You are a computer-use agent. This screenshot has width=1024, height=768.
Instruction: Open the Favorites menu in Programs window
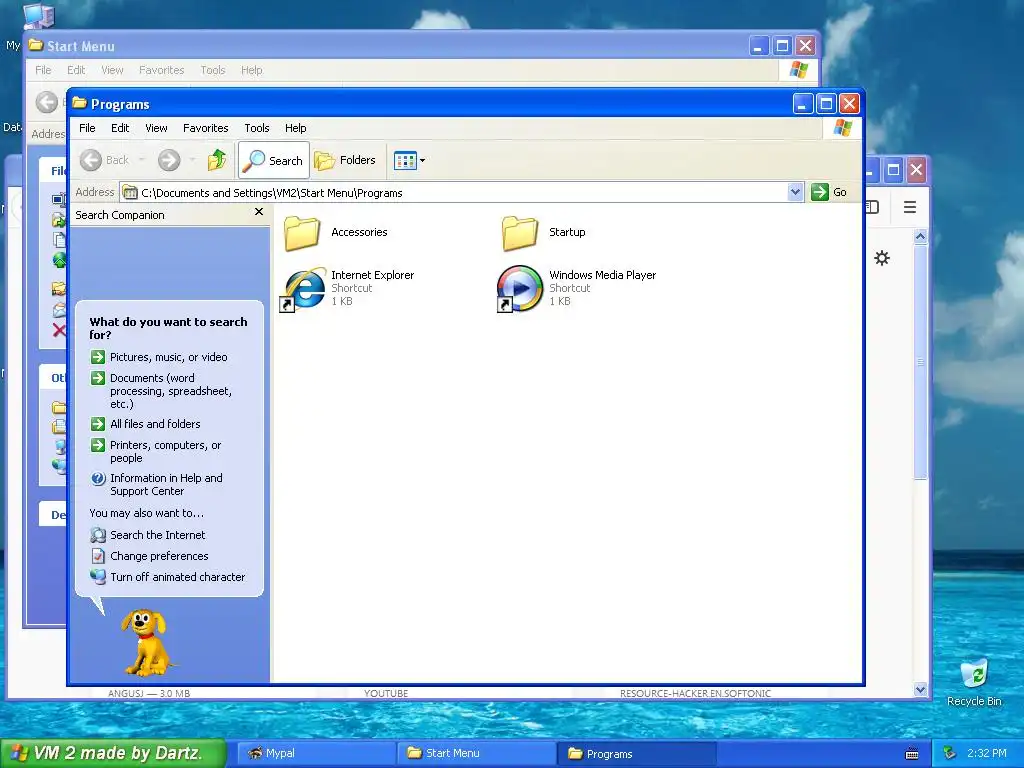click(x=206, y=128)
